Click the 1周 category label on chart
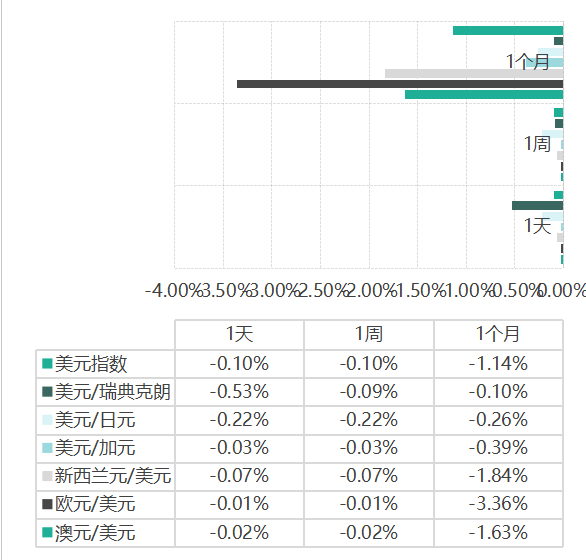 (x=537, y=144)
